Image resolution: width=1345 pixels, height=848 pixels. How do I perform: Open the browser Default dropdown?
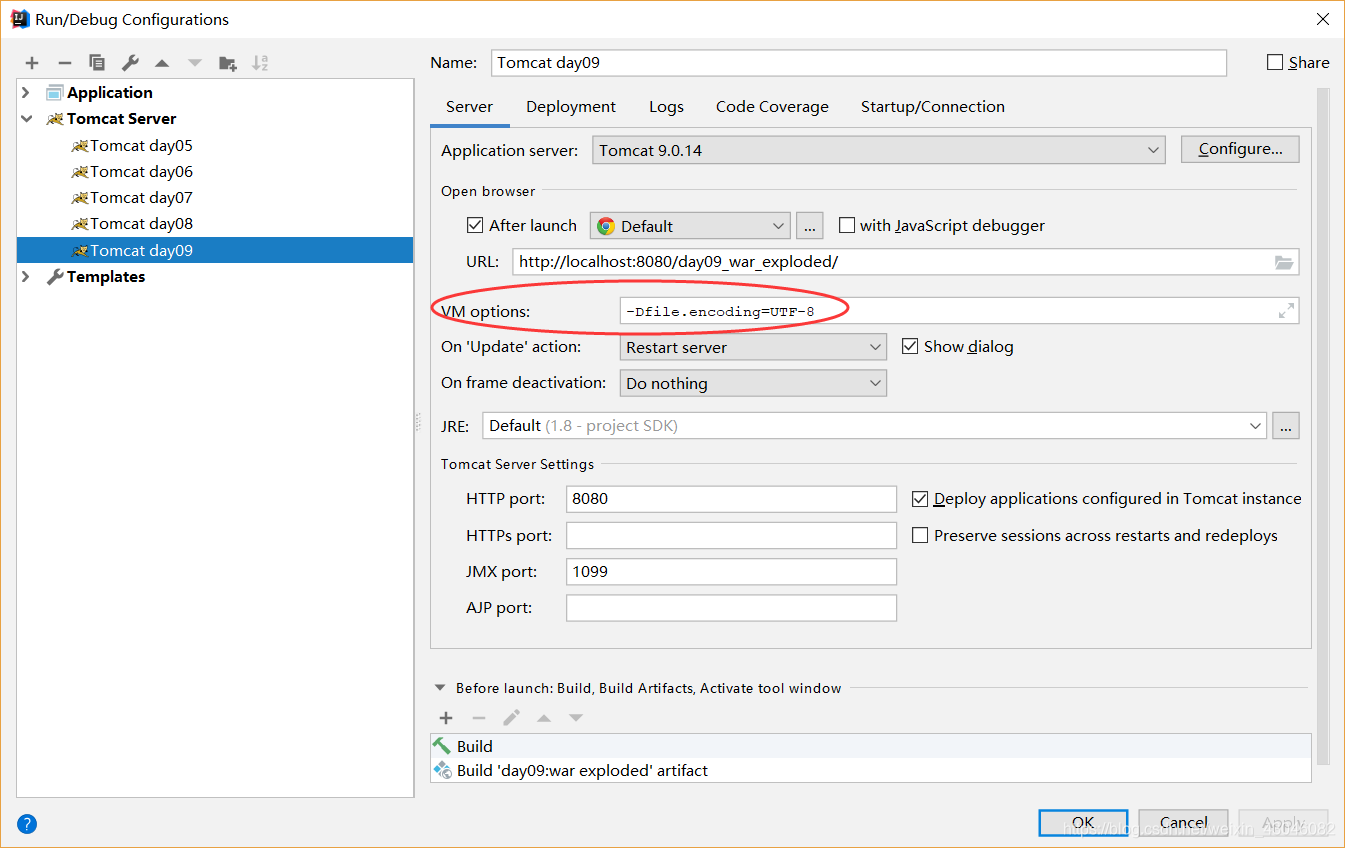690,226
